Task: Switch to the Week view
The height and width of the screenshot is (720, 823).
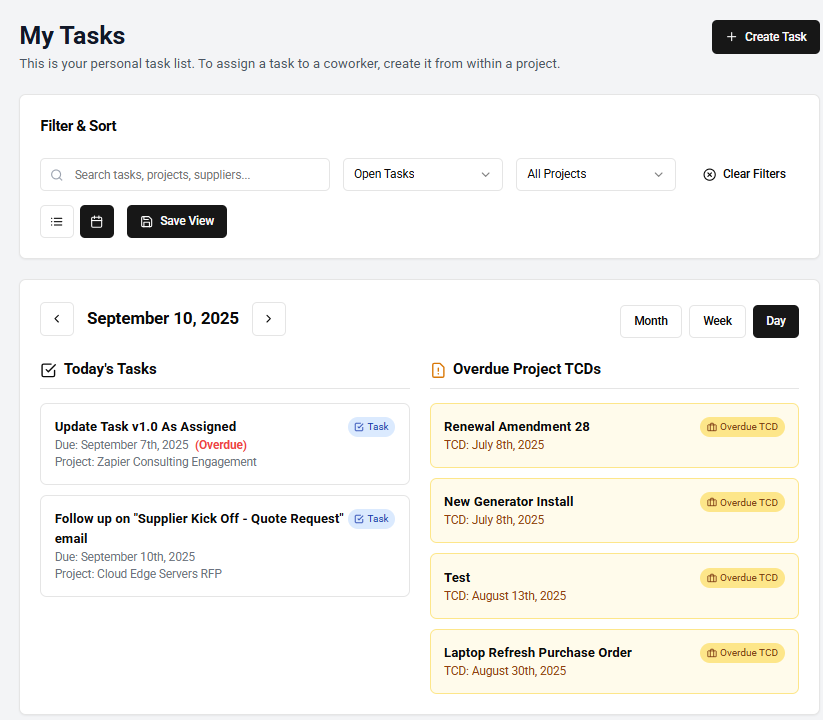Action: pos(717,321)
